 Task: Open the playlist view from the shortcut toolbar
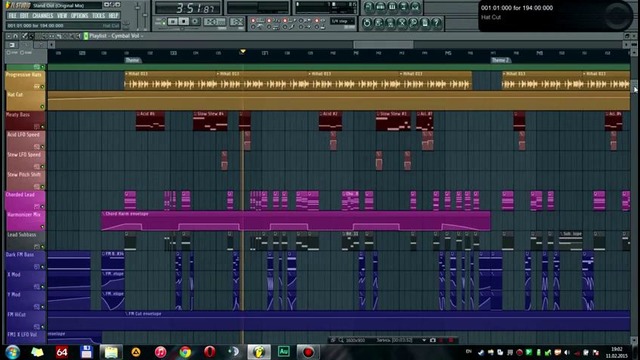click(369, 7)
